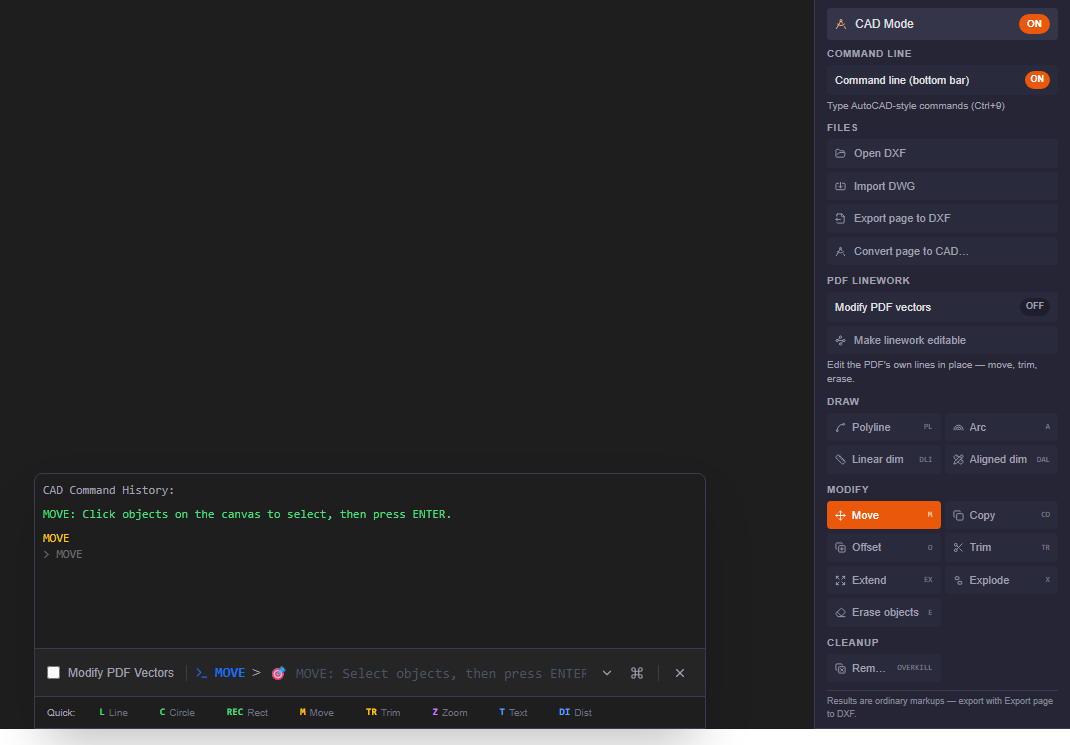The width and height of the screenshot is (1070, 745).
Task: Click the command key shortcuts icon
Action: tap(637, 673)
